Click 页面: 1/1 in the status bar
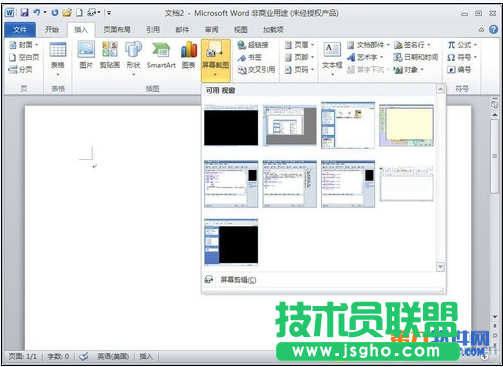Viewport: 503px width, 367px height. 22,356
